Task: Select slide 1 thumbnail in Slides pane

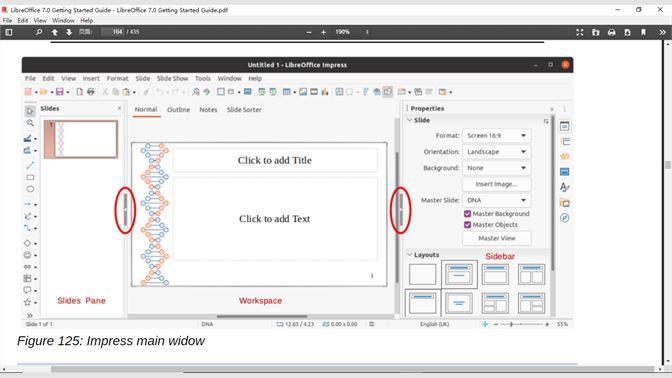Action: pyautogui.click(x=81, y=139)
